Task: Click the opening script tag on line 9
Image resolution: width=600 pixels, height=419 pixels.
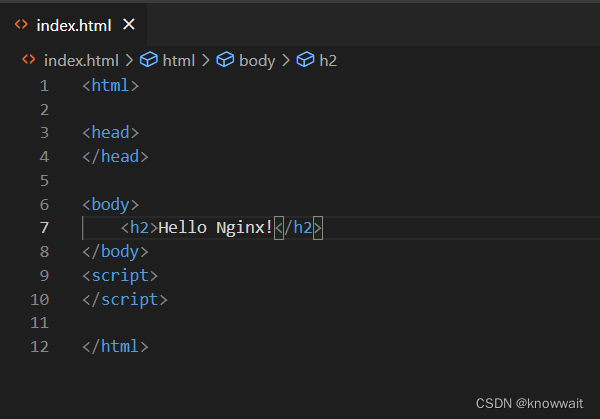Action: pyautogui.click(x=120, y=275)
